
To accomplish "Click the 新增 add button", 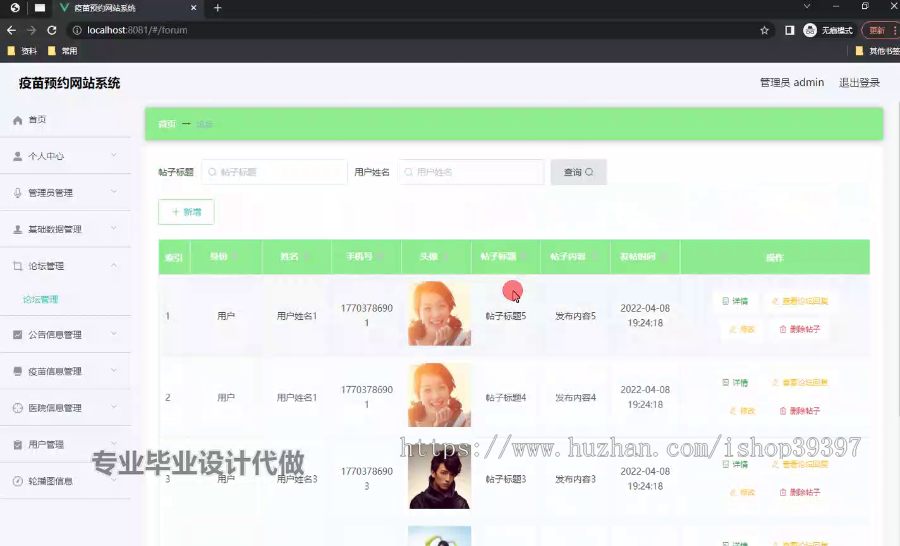I will tap(186, 212).
